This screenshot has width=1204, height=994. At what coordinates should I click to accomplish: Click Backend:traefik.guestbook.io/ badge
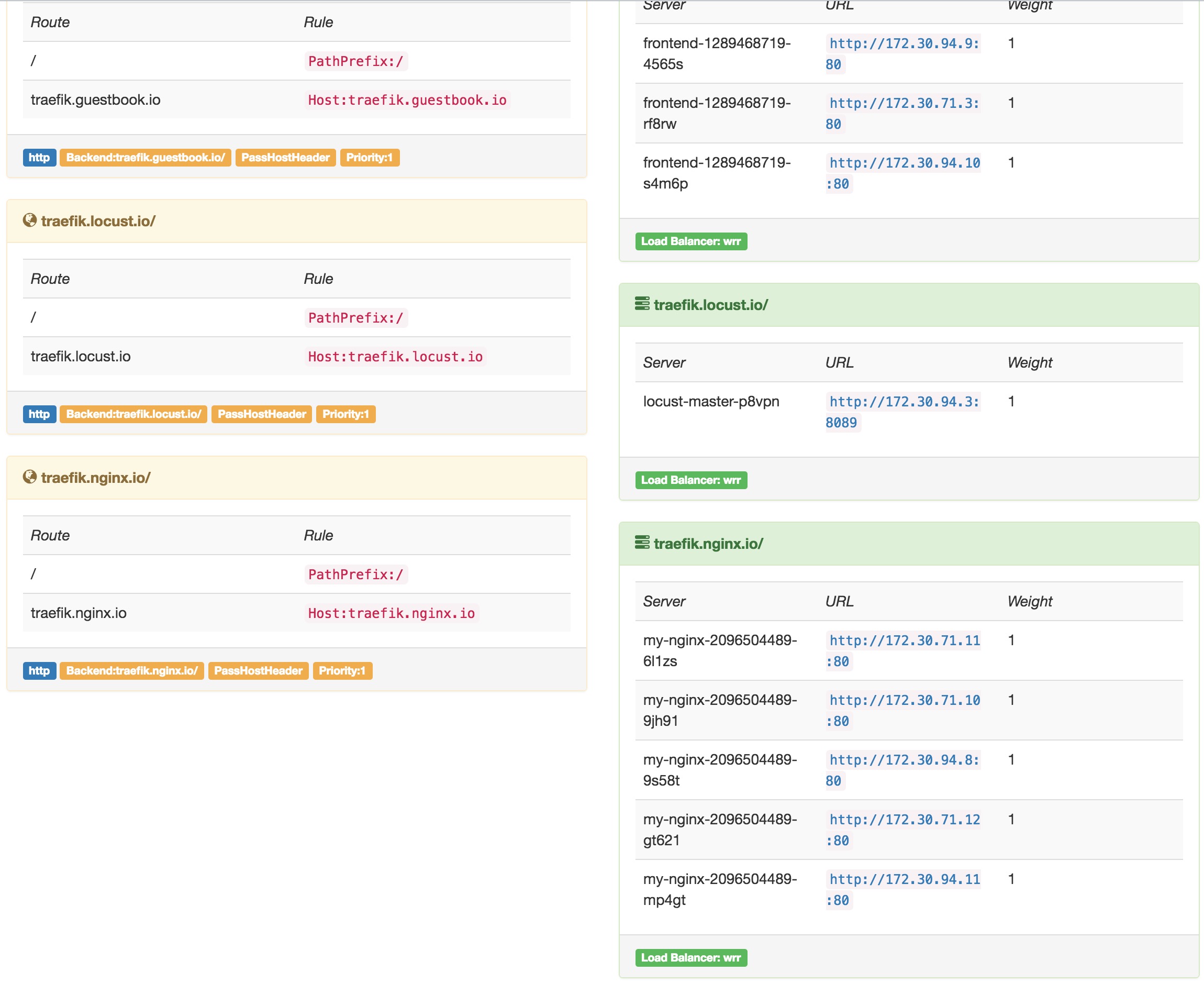(x=146, y=158)
